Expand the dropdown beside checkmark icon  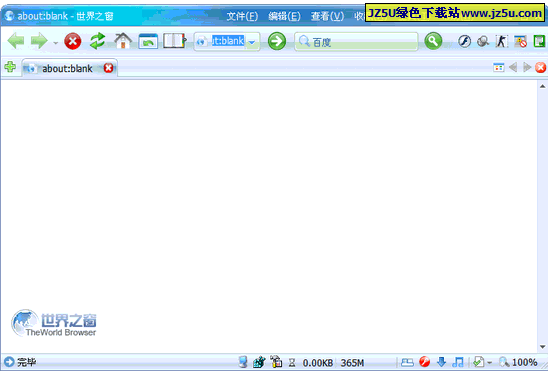[489, 363]
